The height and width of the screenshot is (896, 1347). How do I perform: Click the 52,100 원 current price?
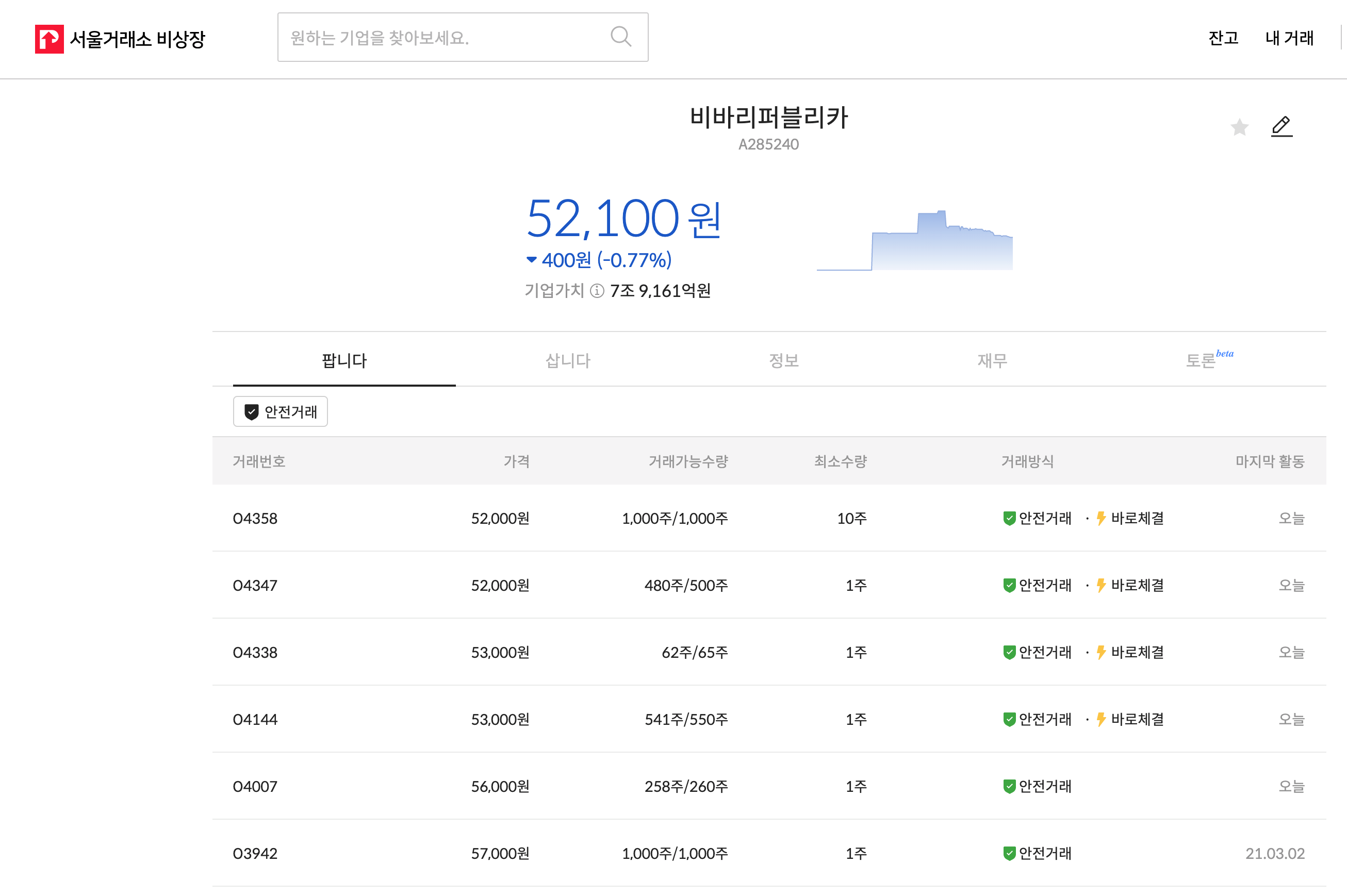click(623, 218)
